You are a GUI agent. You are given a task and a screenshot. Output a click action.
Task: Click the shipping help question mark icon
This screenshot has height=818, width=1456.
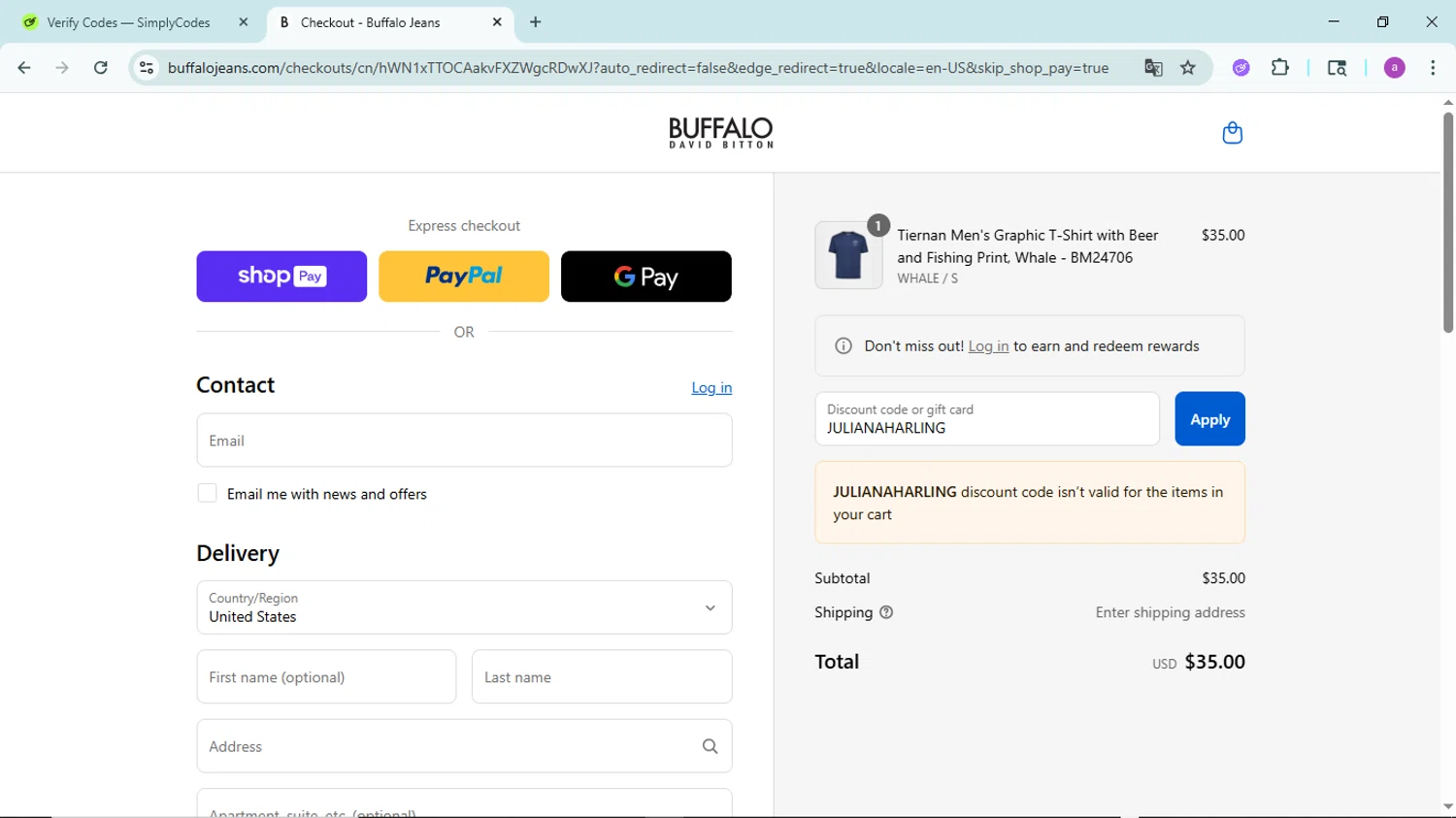[885, 612]
